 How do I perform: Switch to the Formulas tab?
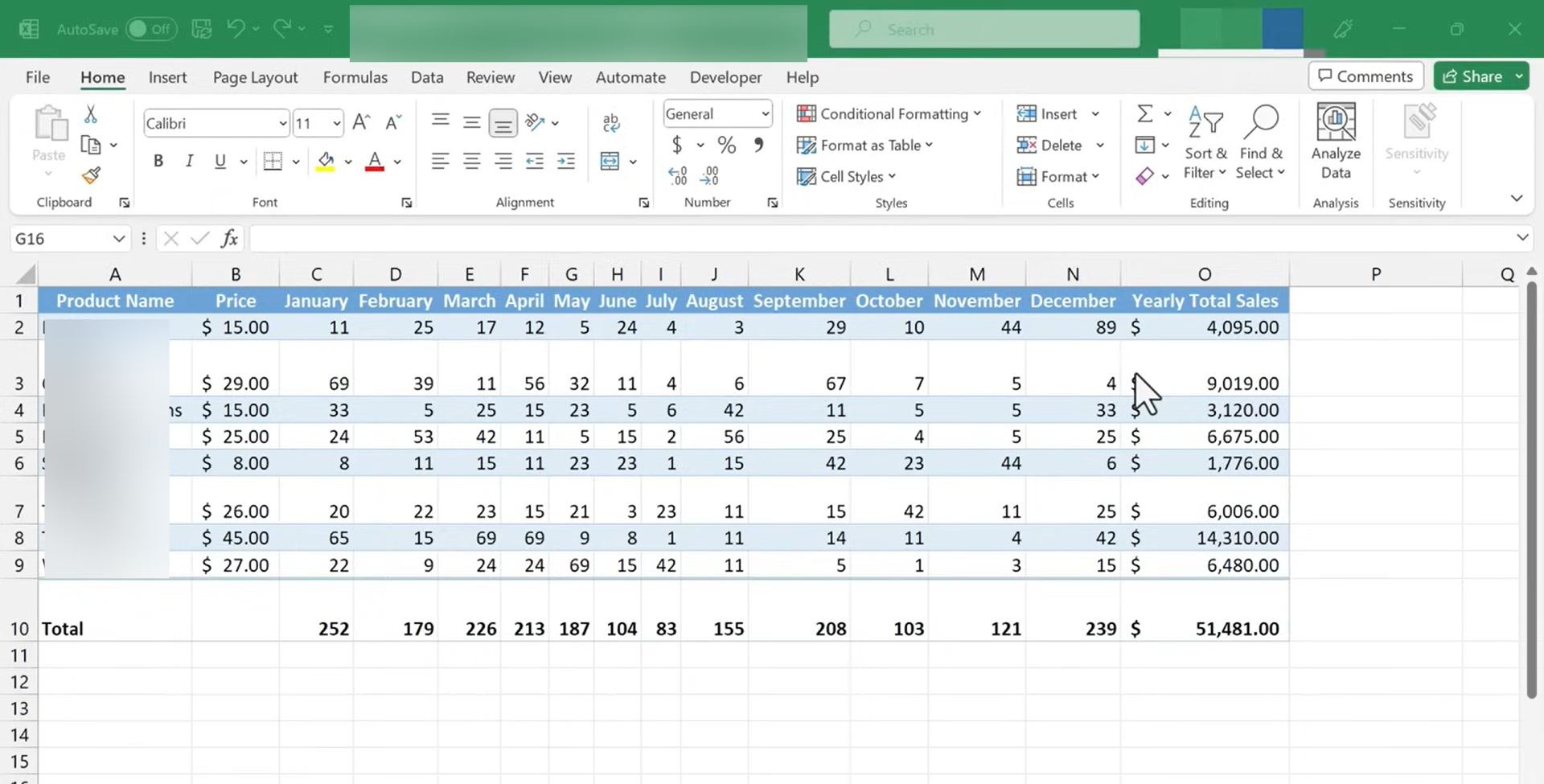(x=355, y=77)
